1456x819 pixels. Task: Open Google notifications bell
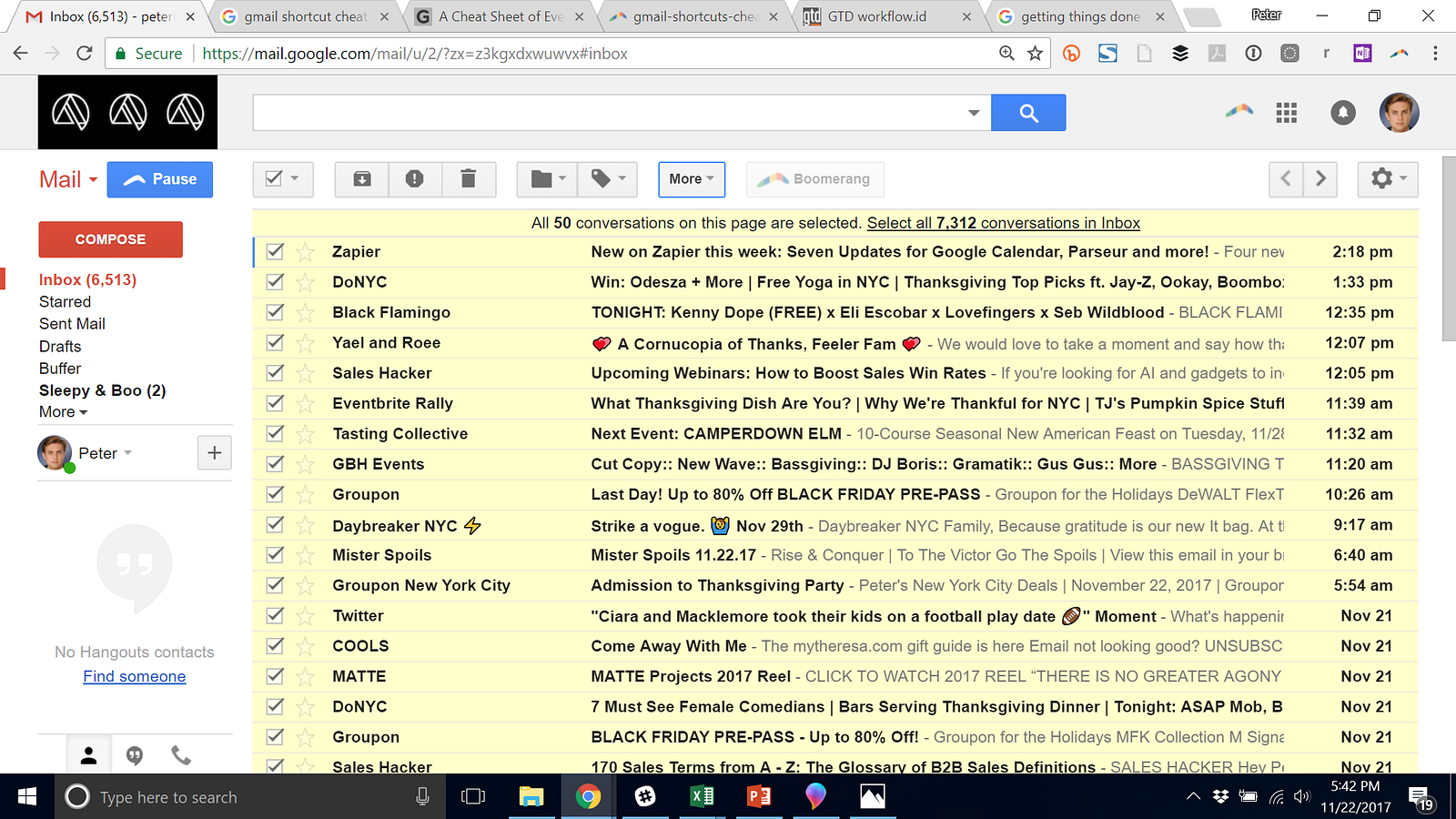[x=1343, y=113]
